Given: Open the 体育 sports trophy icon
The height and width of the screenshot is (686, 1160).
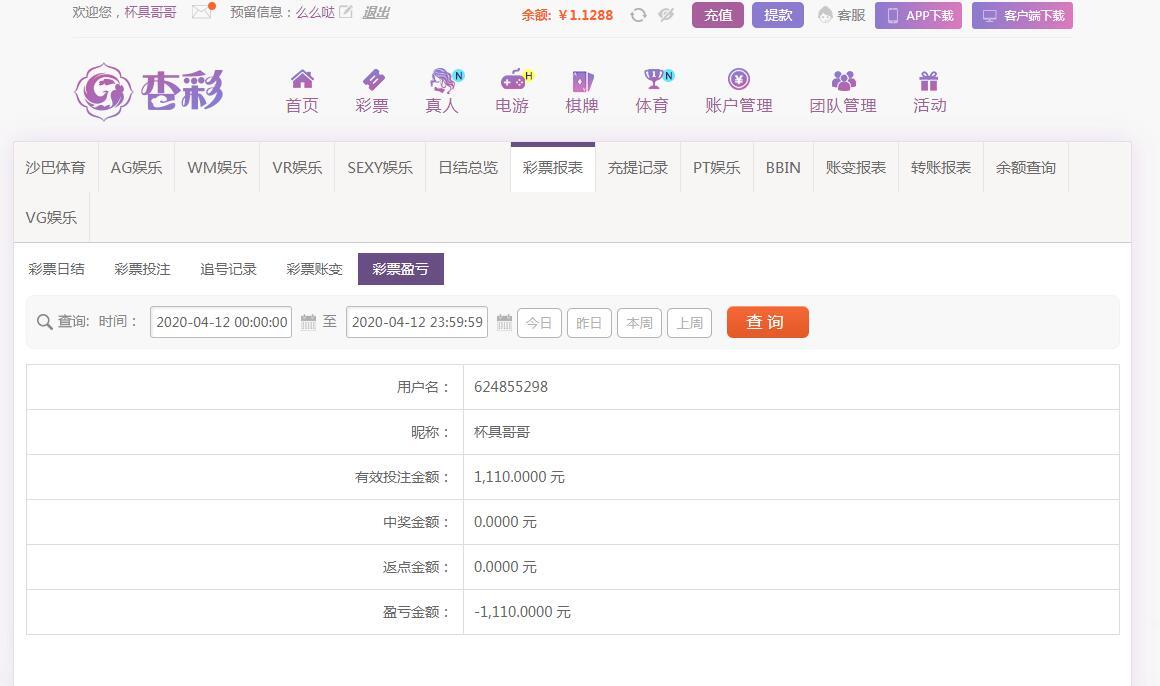Looking at the screenshot, I should point(654,78).
